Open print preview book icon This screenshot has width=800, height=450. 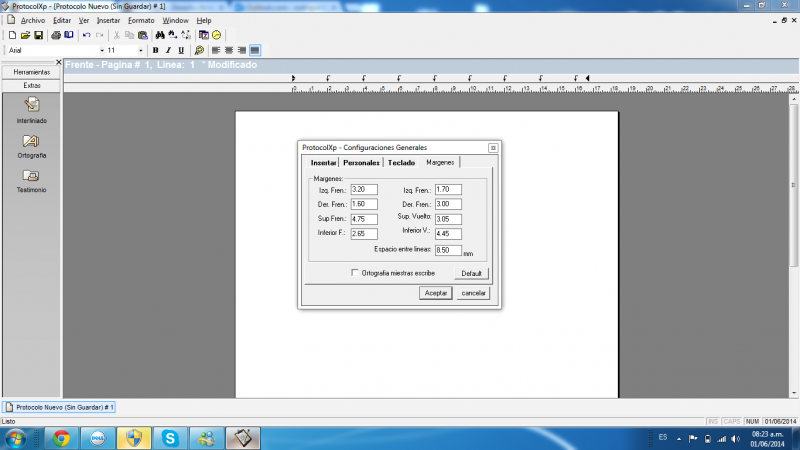coord(69,35)
